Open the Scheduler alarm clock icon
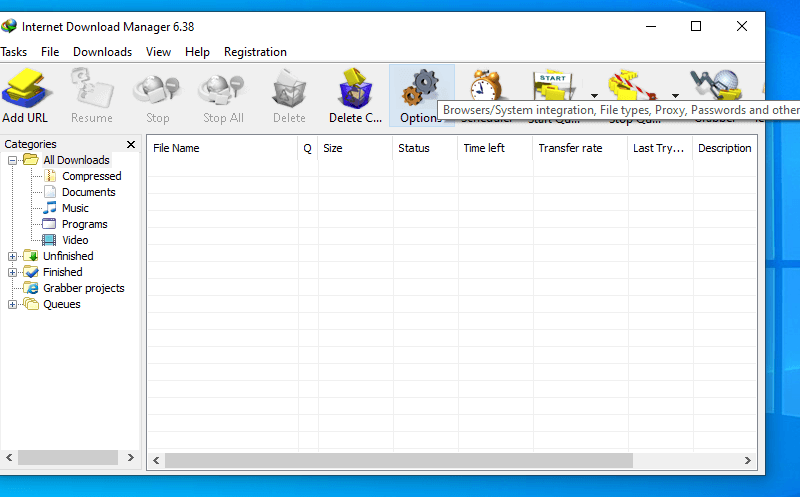This screenshot has width=800, height=497. [486, 85]
